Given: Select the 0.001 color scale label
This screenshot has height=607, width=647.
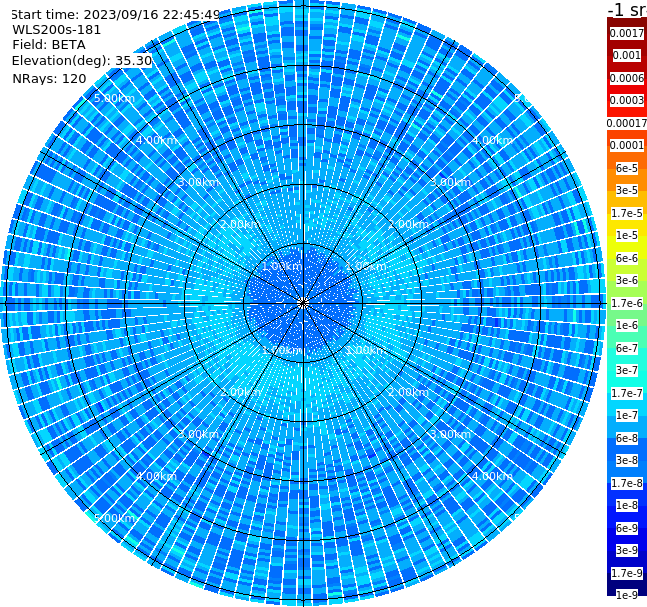Looking at the screenshot, I should pos(627,55).
